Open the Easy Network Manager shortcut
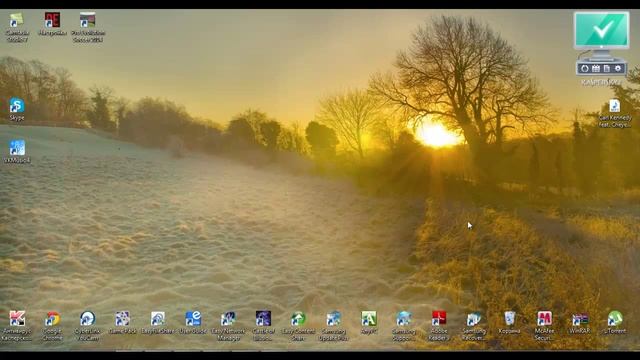 coord(228,325)
